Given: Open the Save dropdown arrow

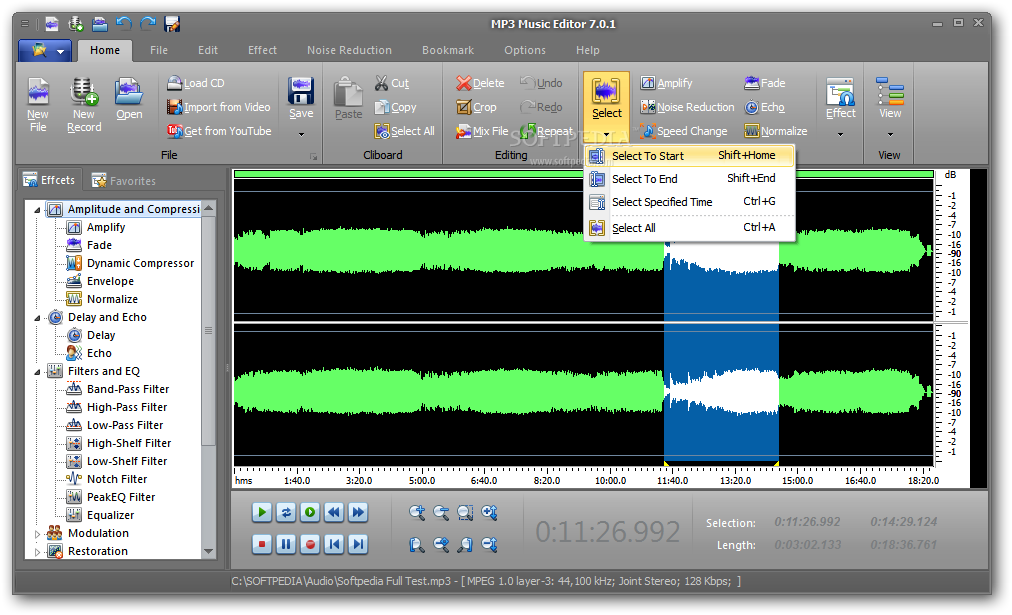Looking at the screenshot, I should (301, 134).
